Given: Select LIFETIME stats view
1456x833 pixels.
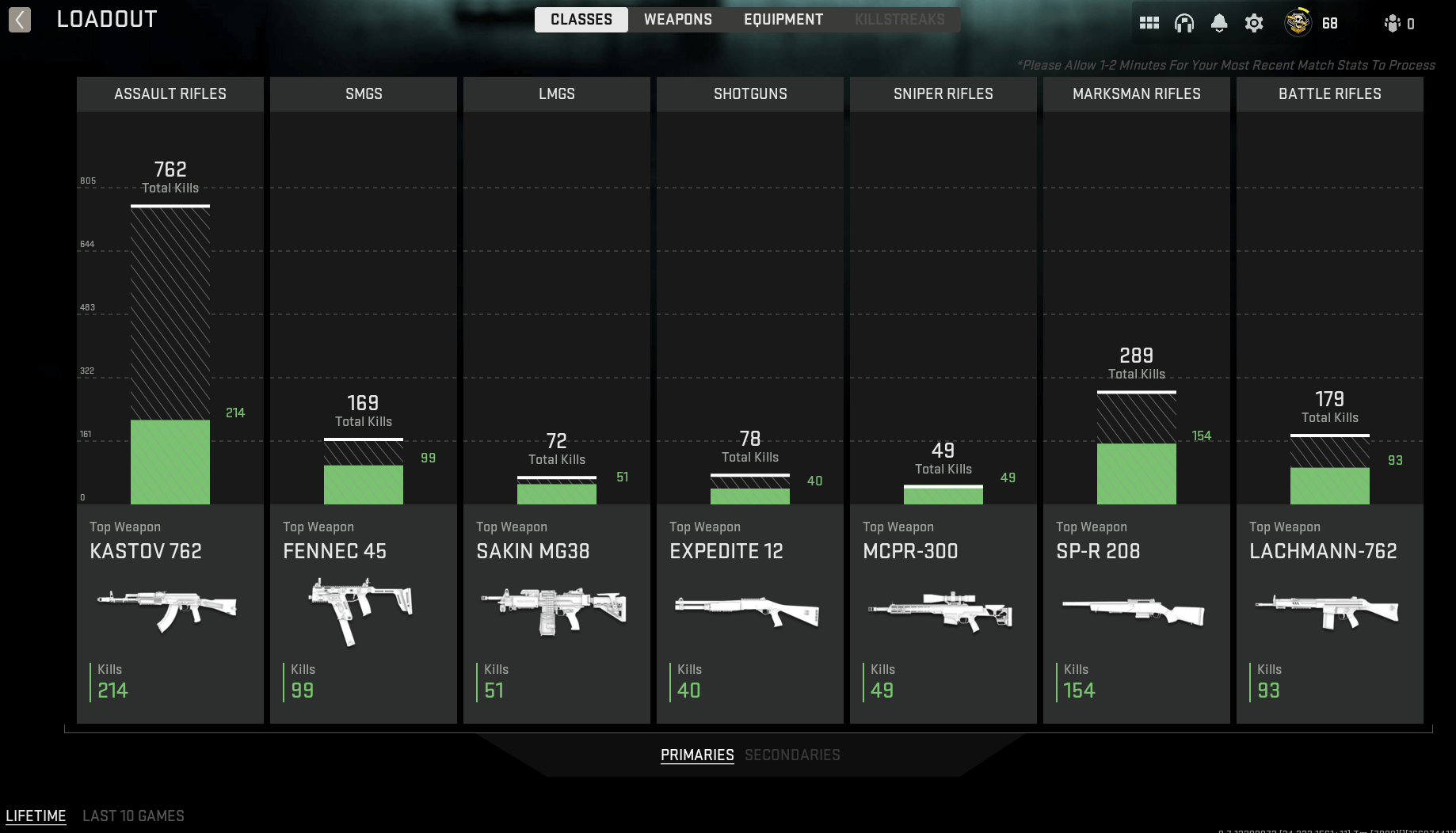Looking at the screenshot, I should click(x=36, y=816).
